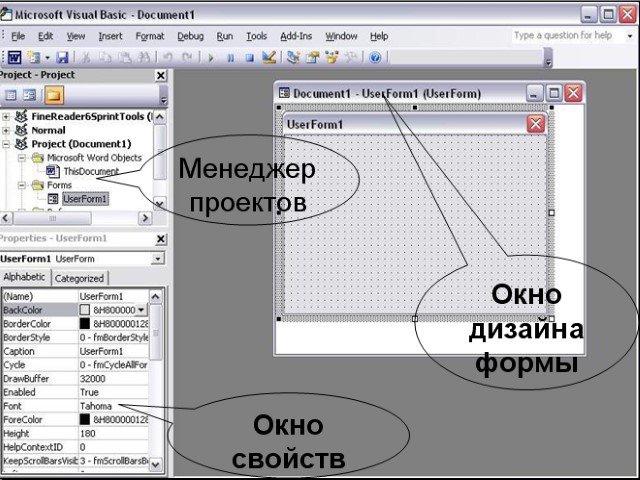Click the Project tree scroll right arrow

point(145,218)
